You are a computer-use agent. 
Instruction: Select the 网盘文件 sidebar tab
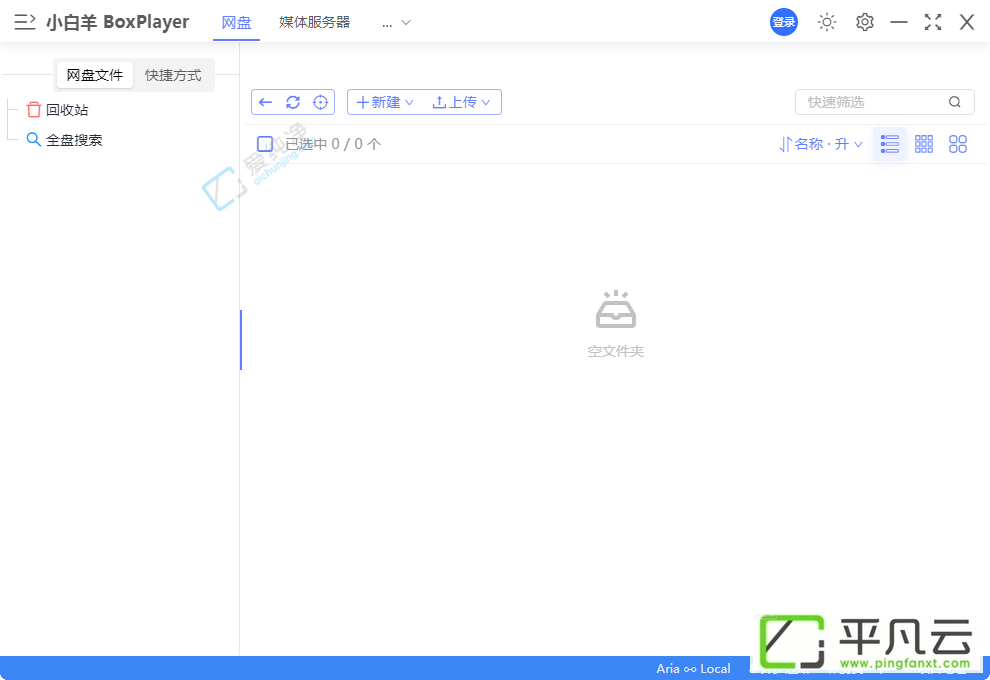95,75
